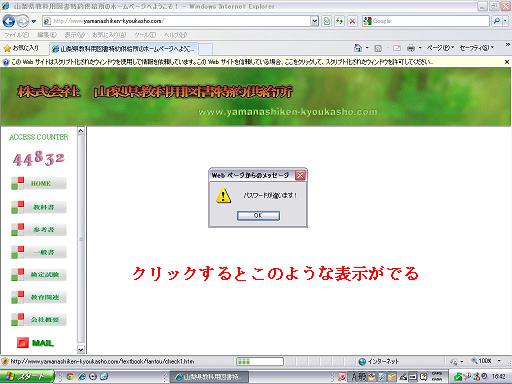
Task: Select the open Yamanashi textbook page tab
Action: 124,49
